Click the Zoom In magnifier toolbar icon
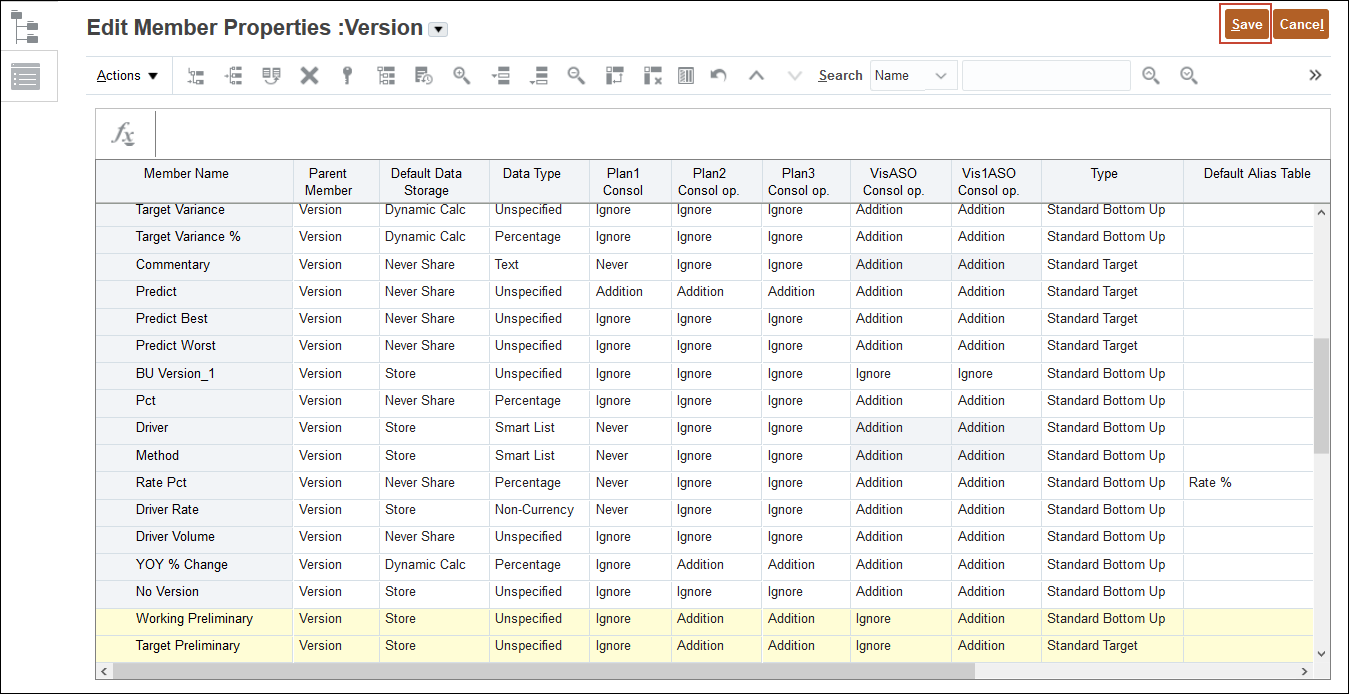 (x=461, y=75)
